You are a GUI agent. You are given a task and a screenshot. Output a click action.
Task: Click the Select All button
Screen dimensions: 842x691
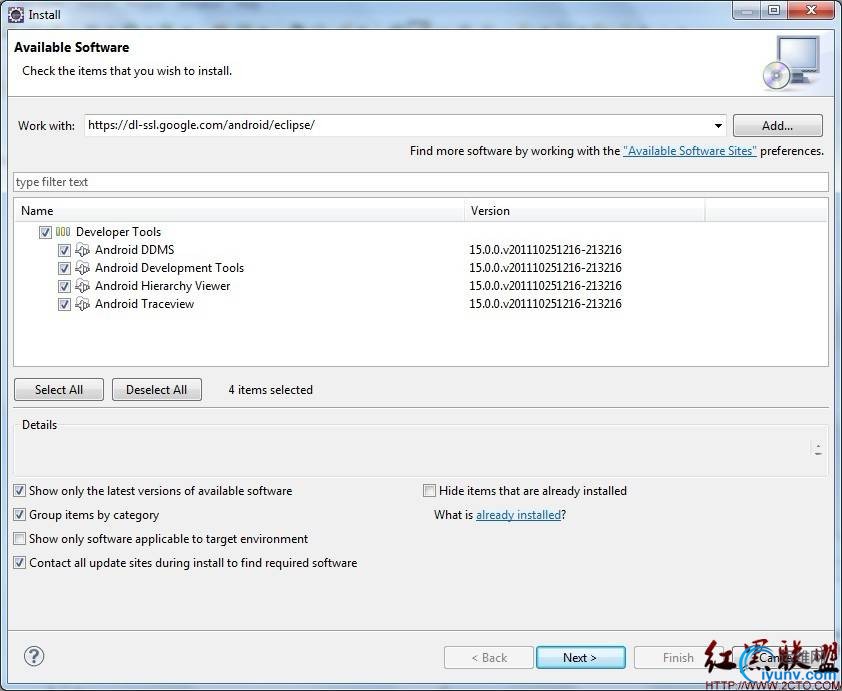(59, 390)
